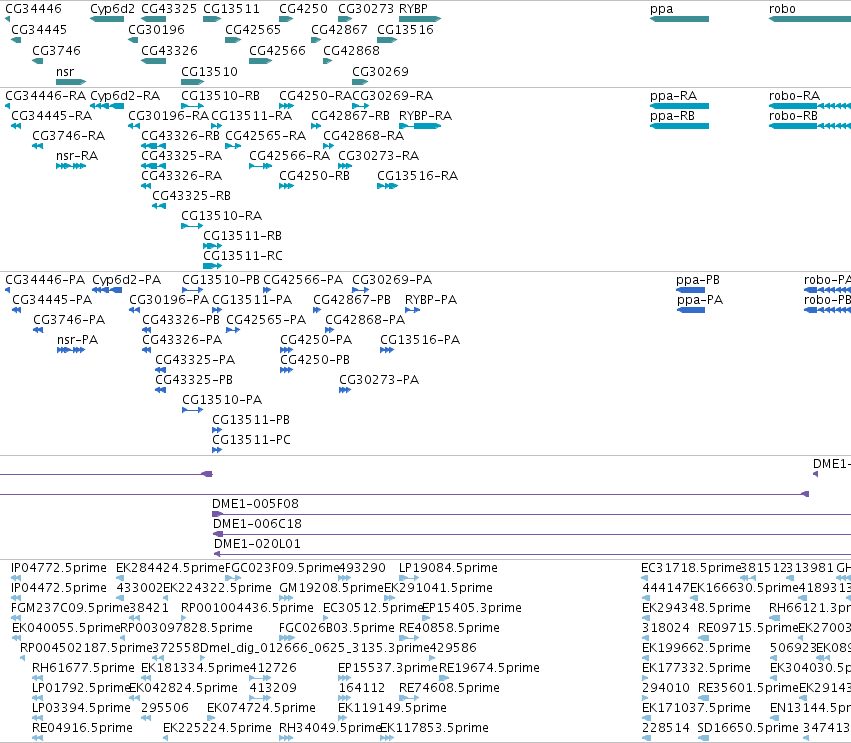Click the ppa gene glyph

coord(679,19)
